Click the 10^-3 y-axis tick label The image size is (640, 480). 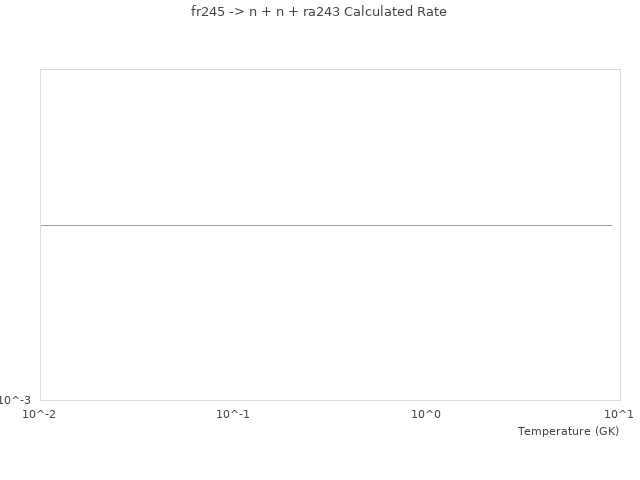(16, 400)
